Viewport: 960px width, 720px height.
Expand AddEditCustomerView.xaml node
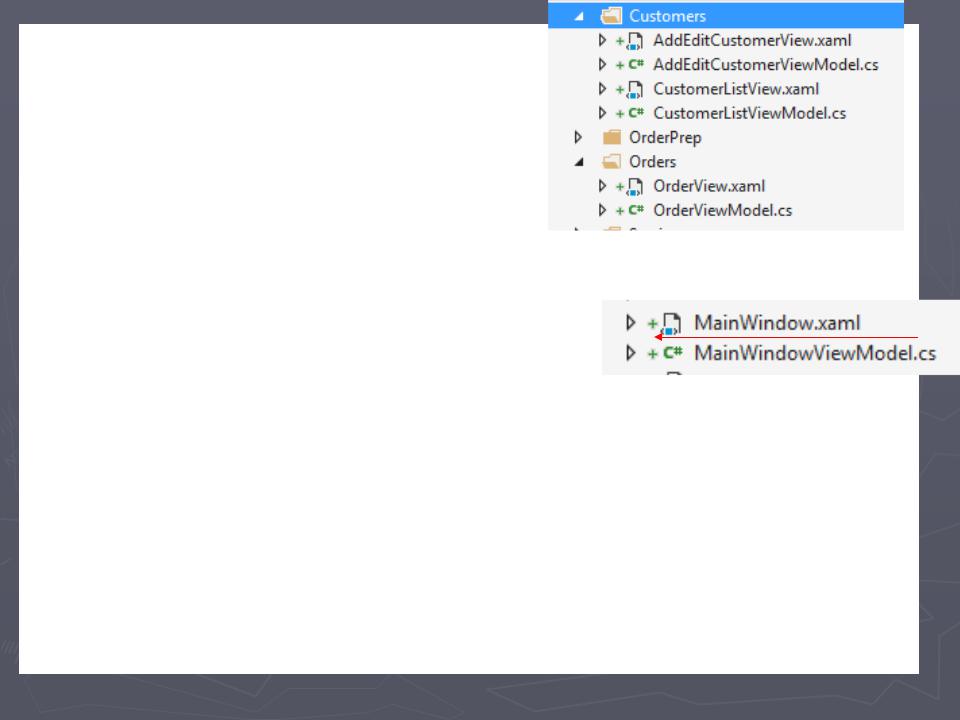602,40
